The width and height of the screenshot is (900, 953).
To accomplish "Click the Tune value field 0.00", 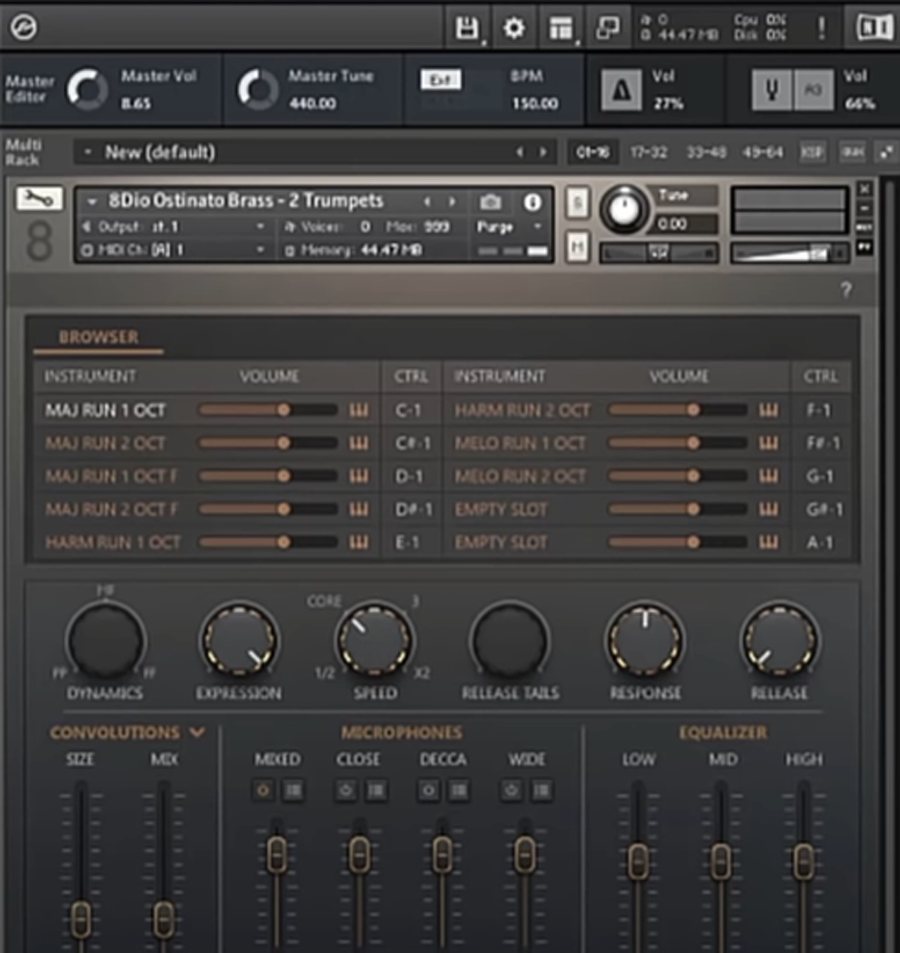I will [x=686, y=224].
